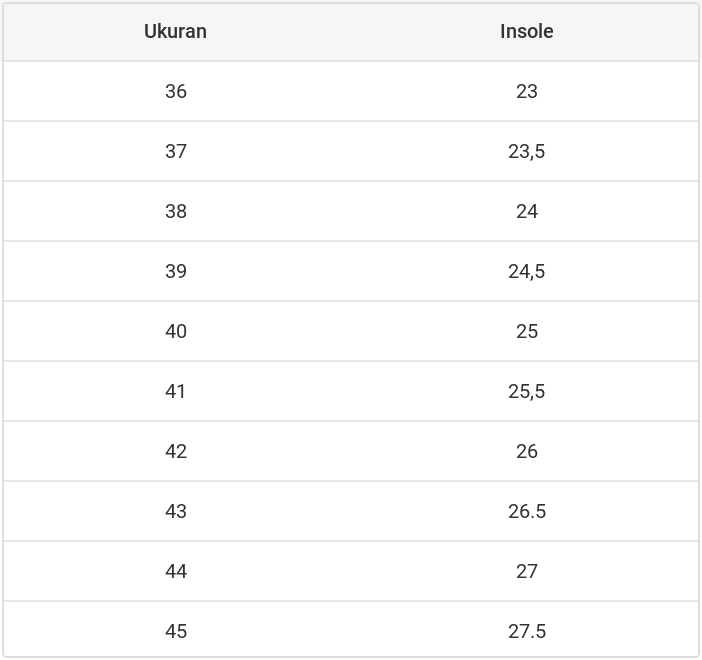Select size 44 cell
Viewport: 702px width, 660px height.
pyautogui.click(x=176, y=571)
